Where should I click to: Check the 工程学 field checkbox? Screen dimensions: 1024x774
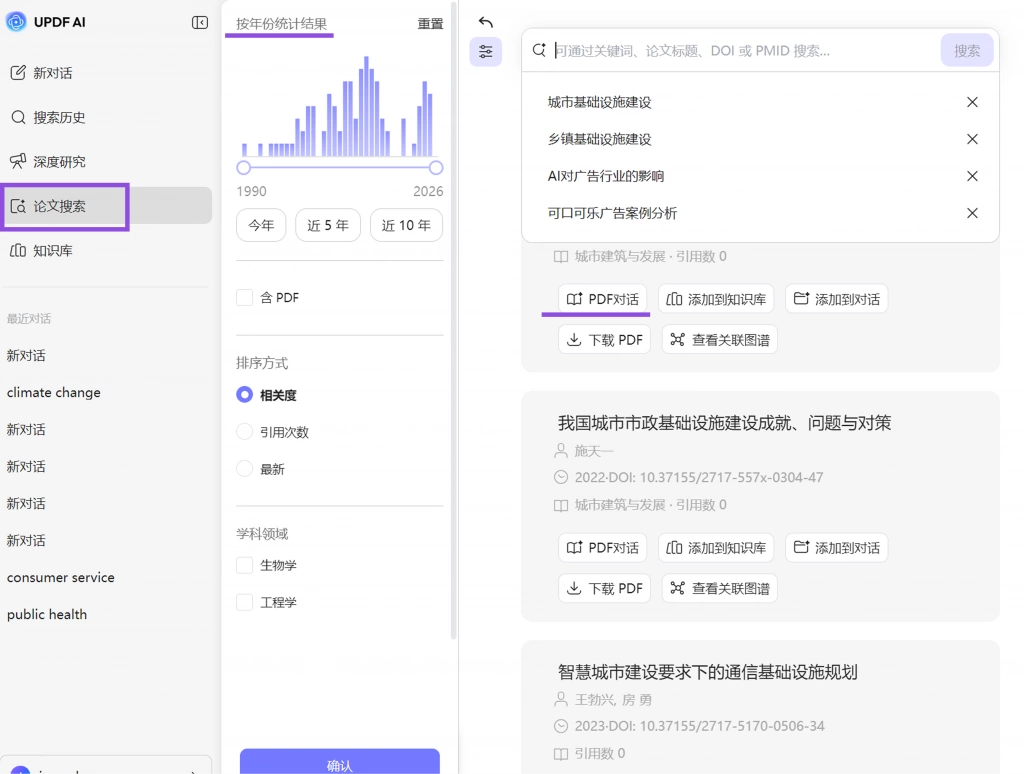[244, 602]
